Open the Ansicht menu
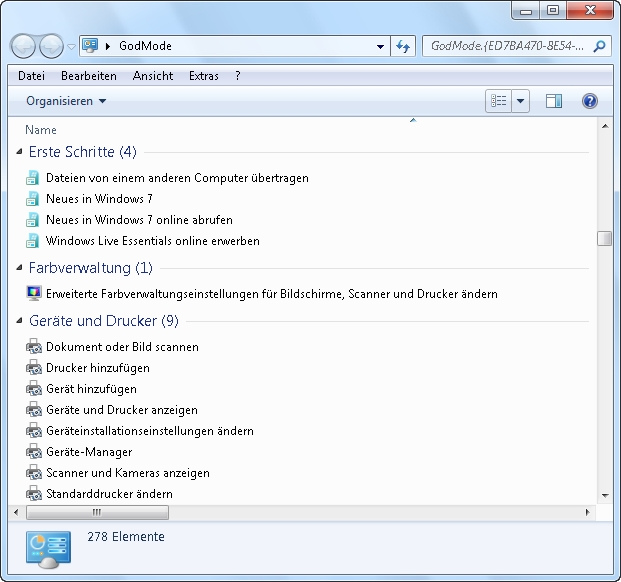The image size is (621, 582). pyautogui.click(x=152, y=76)
